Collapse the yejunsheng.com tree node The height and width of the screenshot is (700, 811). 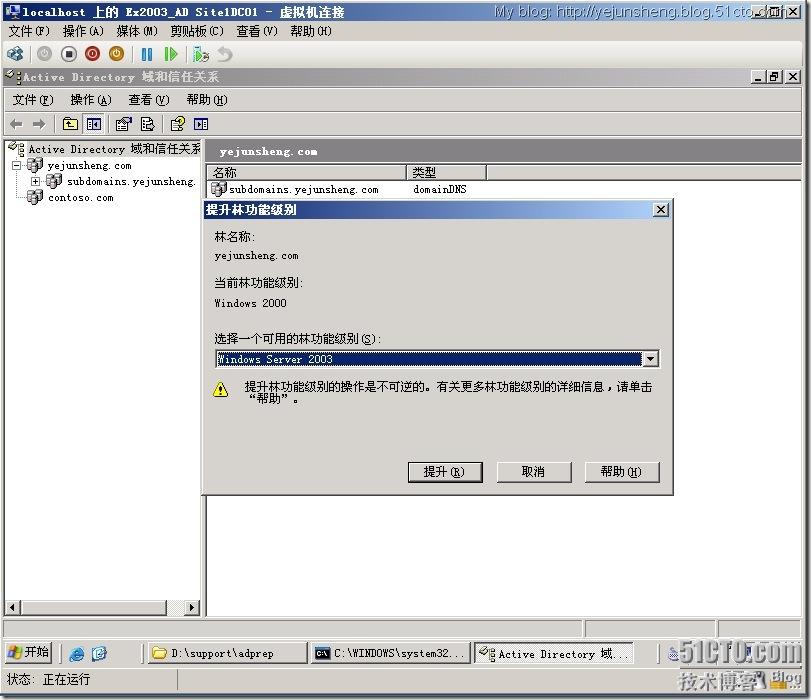coord(17,166)
